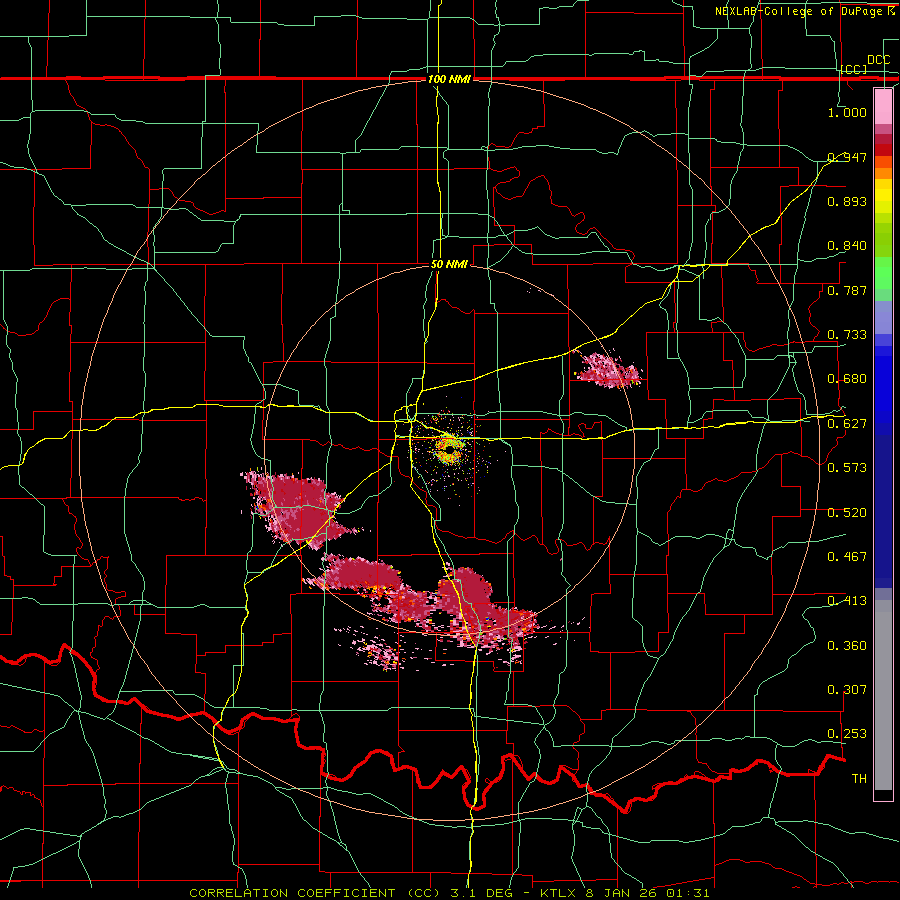Click the large crimson echo west-southwest of radar
Screen dimensions: 900x900
(298, 509)
